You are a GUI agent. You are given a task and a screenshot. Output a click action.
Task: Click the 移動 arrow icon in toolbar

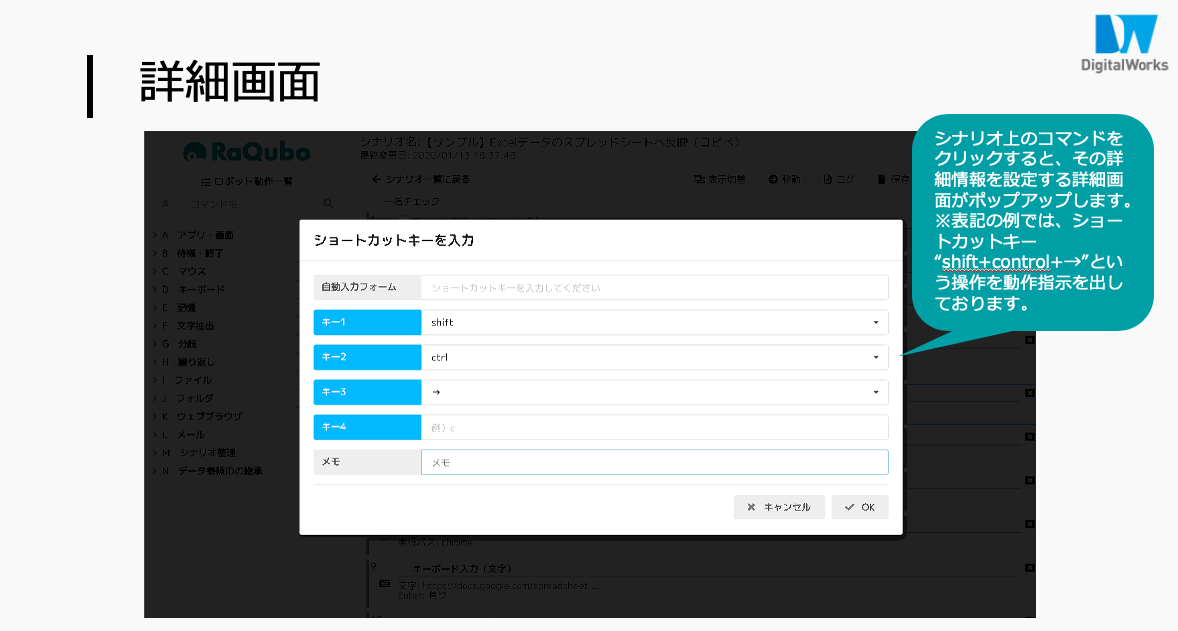pyautogui.click(x=773, y=180)
